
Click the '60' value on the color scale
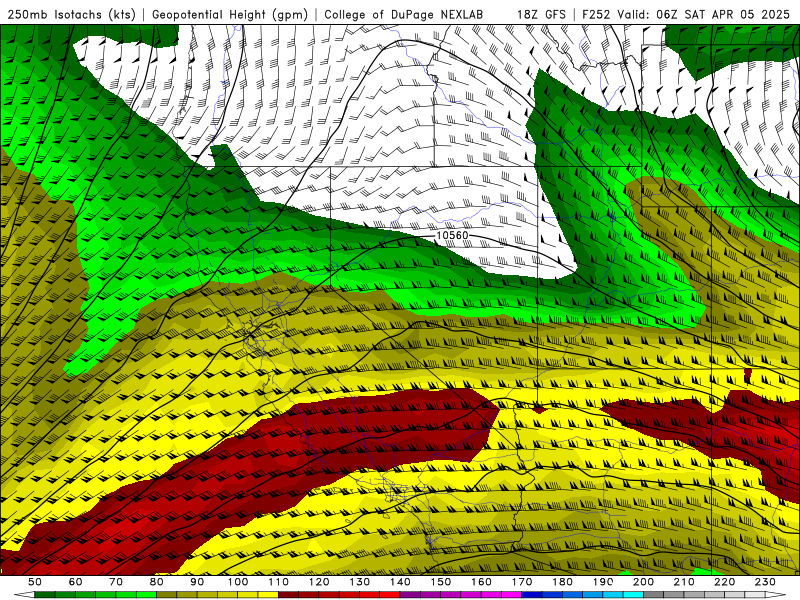pyautogui.click(x=76, y=582)
